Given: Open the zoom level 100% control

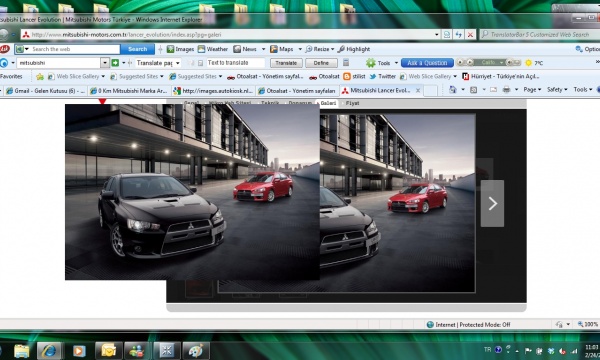Looking at the screenshot, I should (x=588, y=324).
